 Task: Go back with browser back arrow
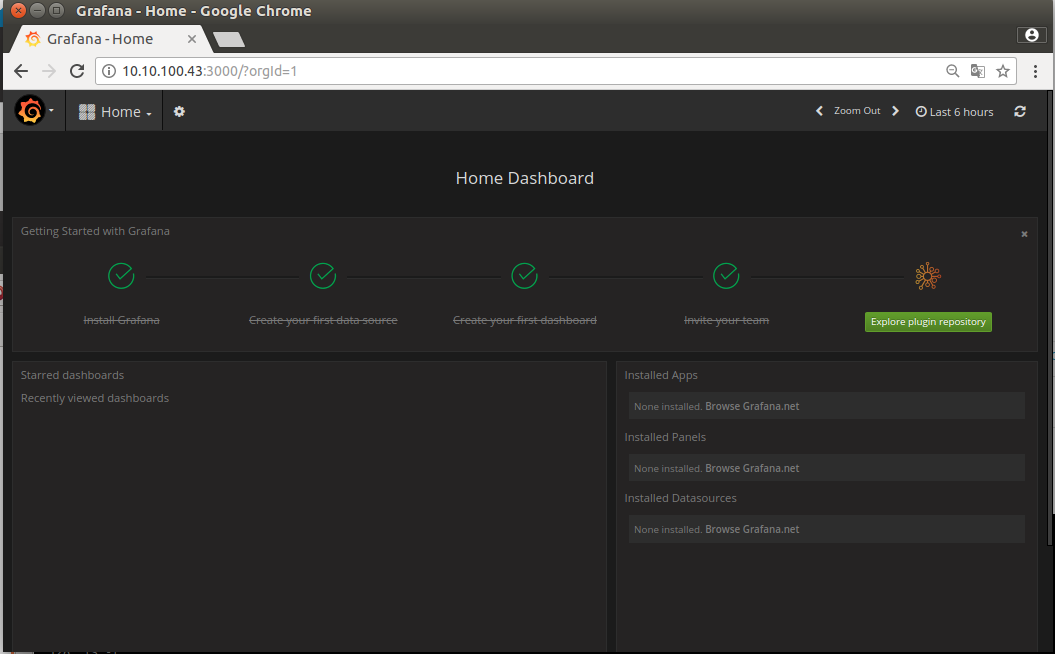[21, 71]
